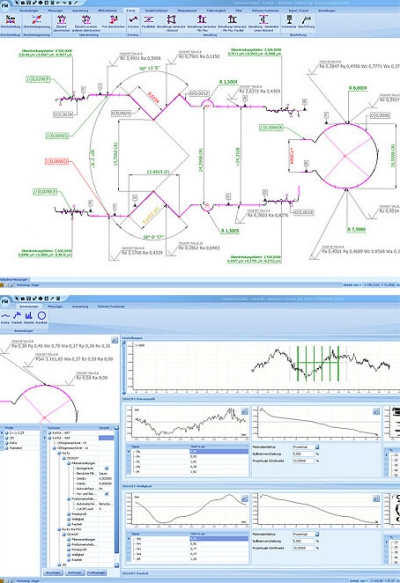Collapse the Filtereinstellungen tree node under Ra Rz
The height and width of the screenshot is (583, 400).
(x=68, y=463)
